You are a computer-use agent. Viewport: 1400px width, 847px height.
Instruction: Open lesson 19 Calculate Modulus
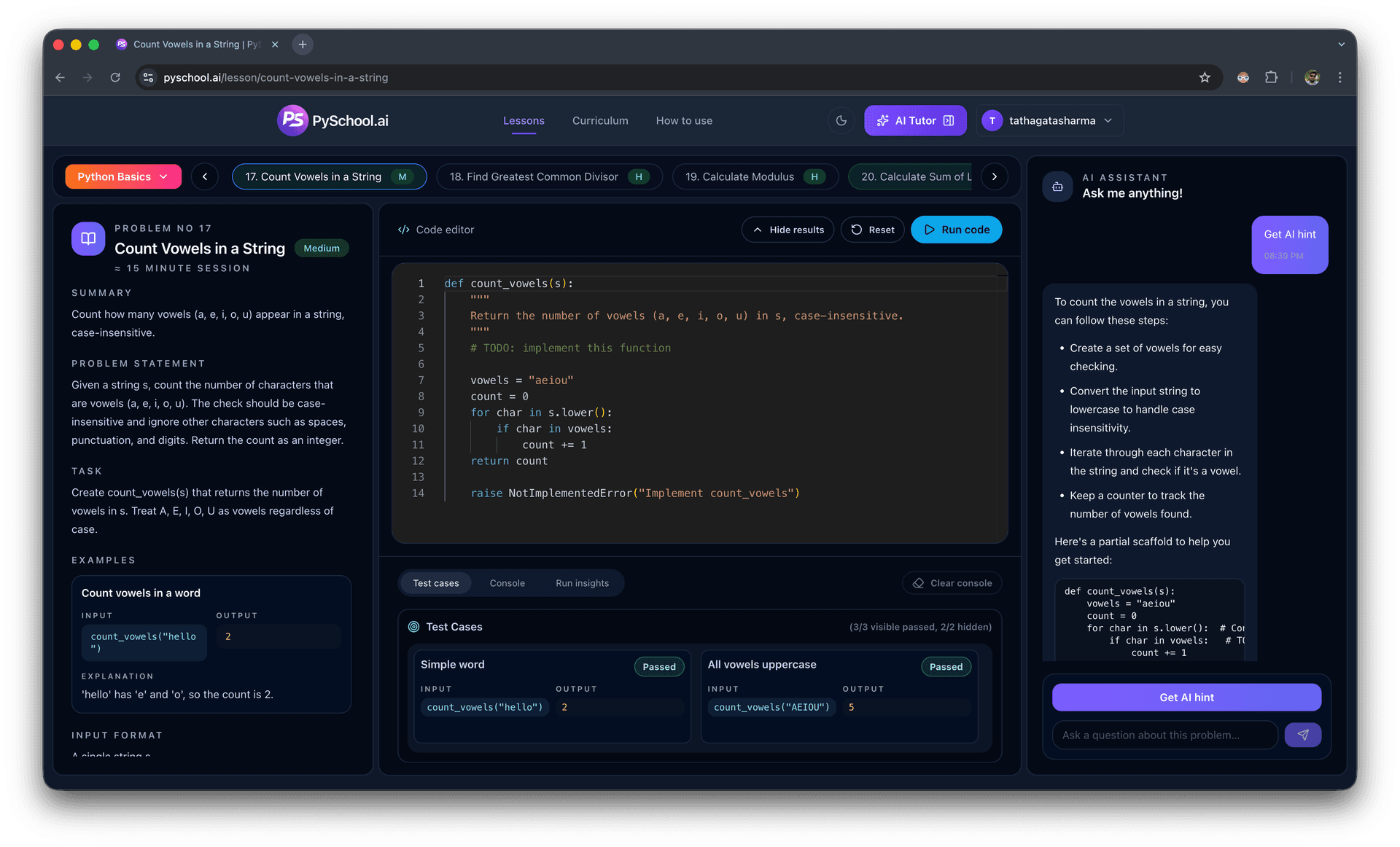pos(755,176)
